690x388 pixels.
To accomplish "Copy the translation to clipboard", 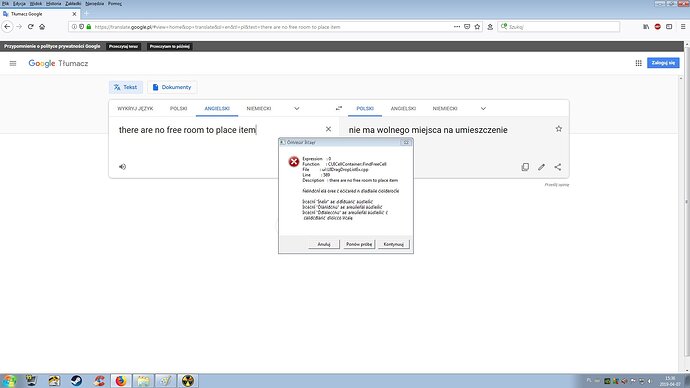I will 525,167.
